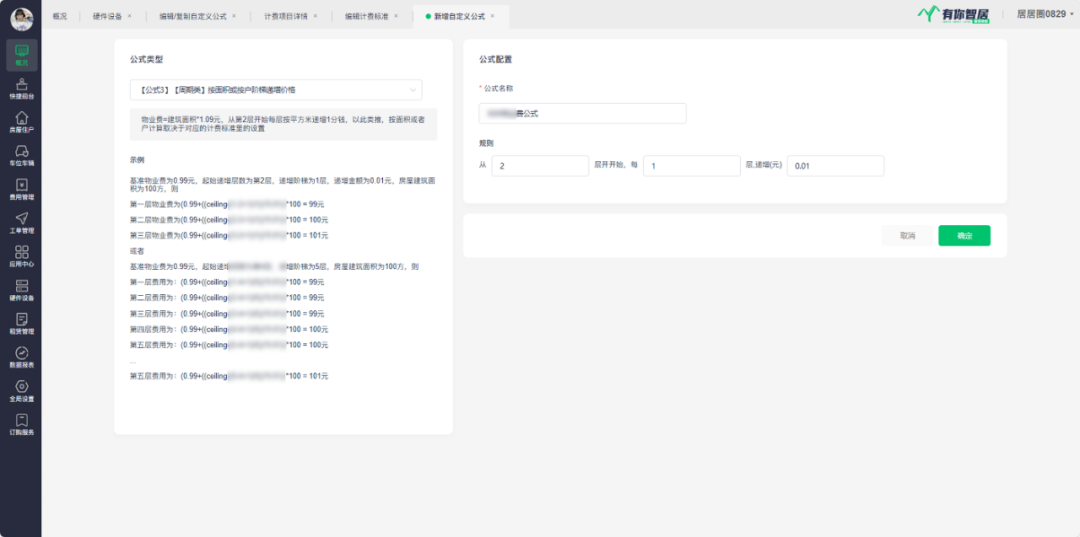Click the user avatar at top left
Viewport: 1080px width, 537px height.
[21, 18]
